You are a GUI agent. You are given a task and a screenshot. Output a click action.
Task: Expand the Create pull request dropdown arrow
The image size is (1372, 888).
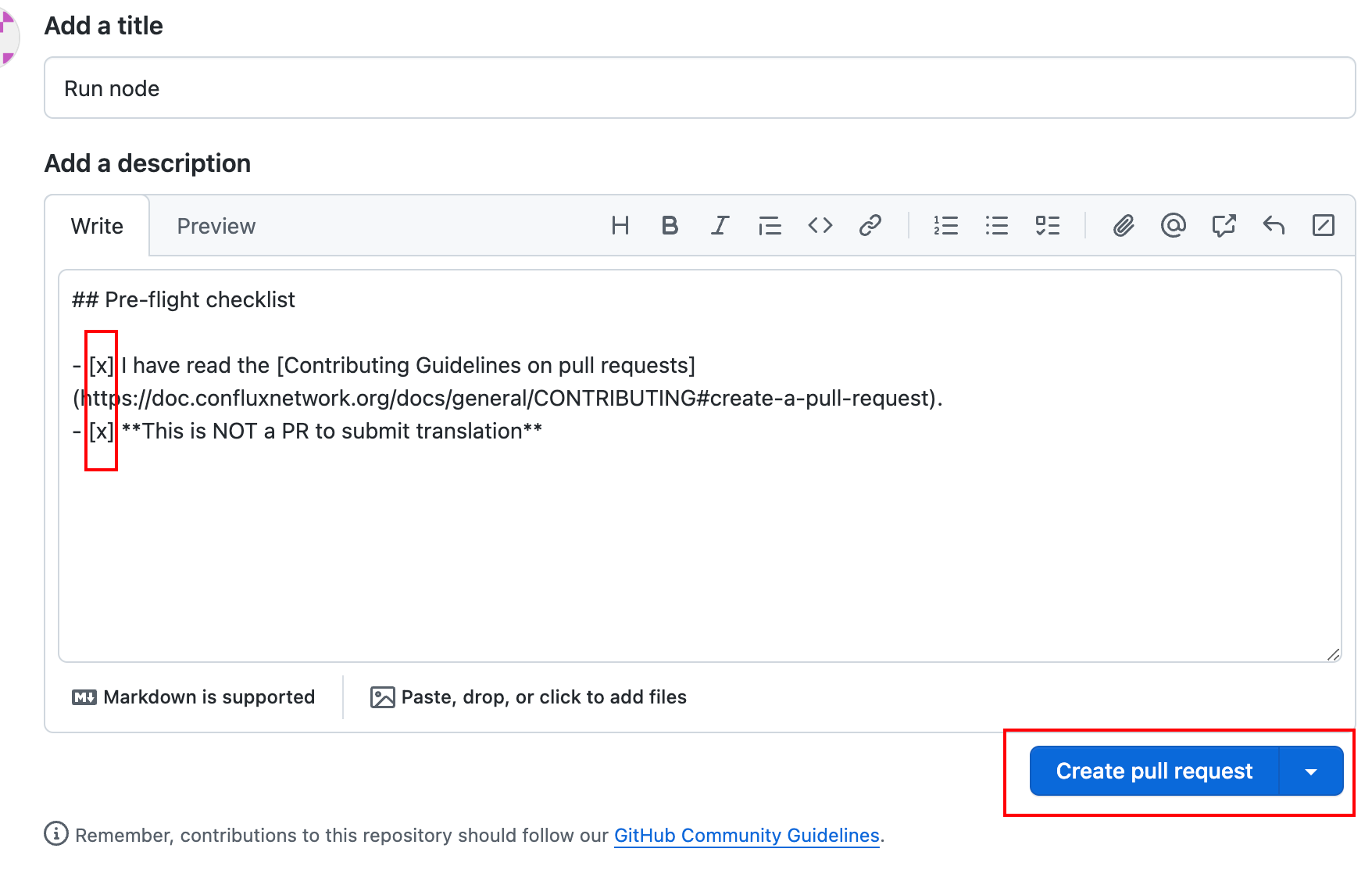[x=1311, y=771]
